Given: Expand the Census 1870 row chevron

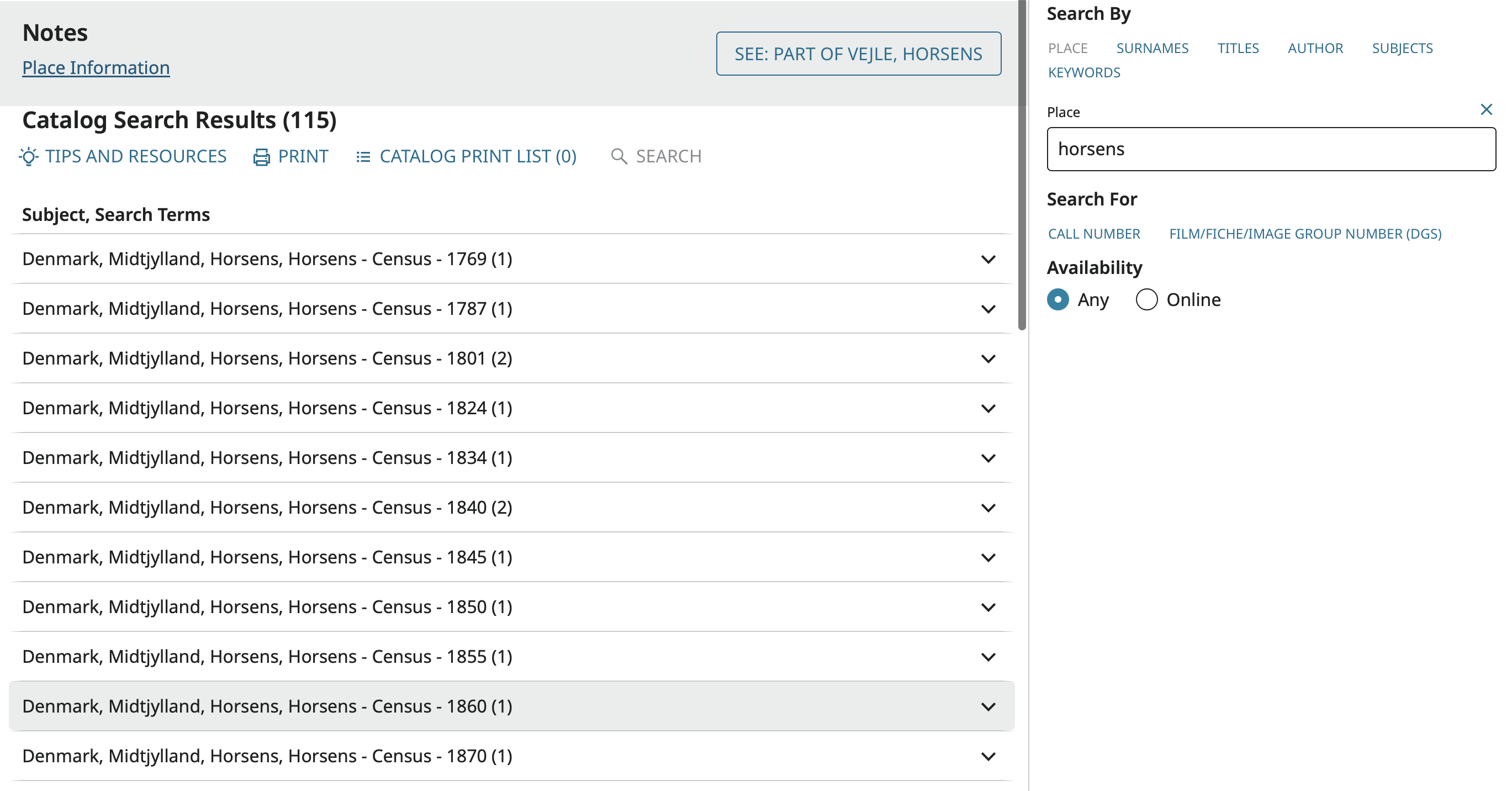Looking at the screenshot, I should point(988,756).
